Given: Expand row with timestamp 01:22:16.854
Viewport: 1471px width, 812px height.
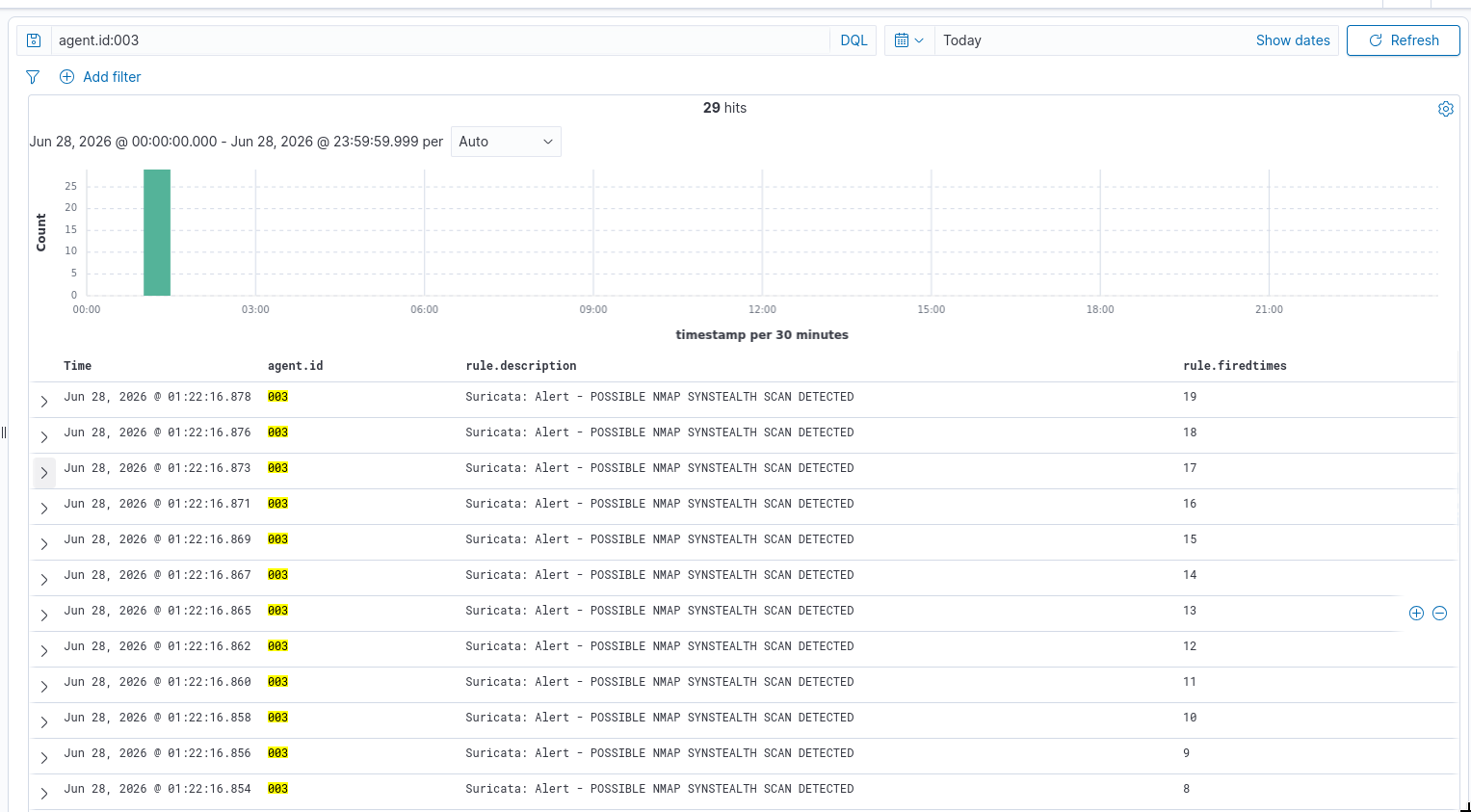Looking at the screenshot, I should tap(44, 794).
